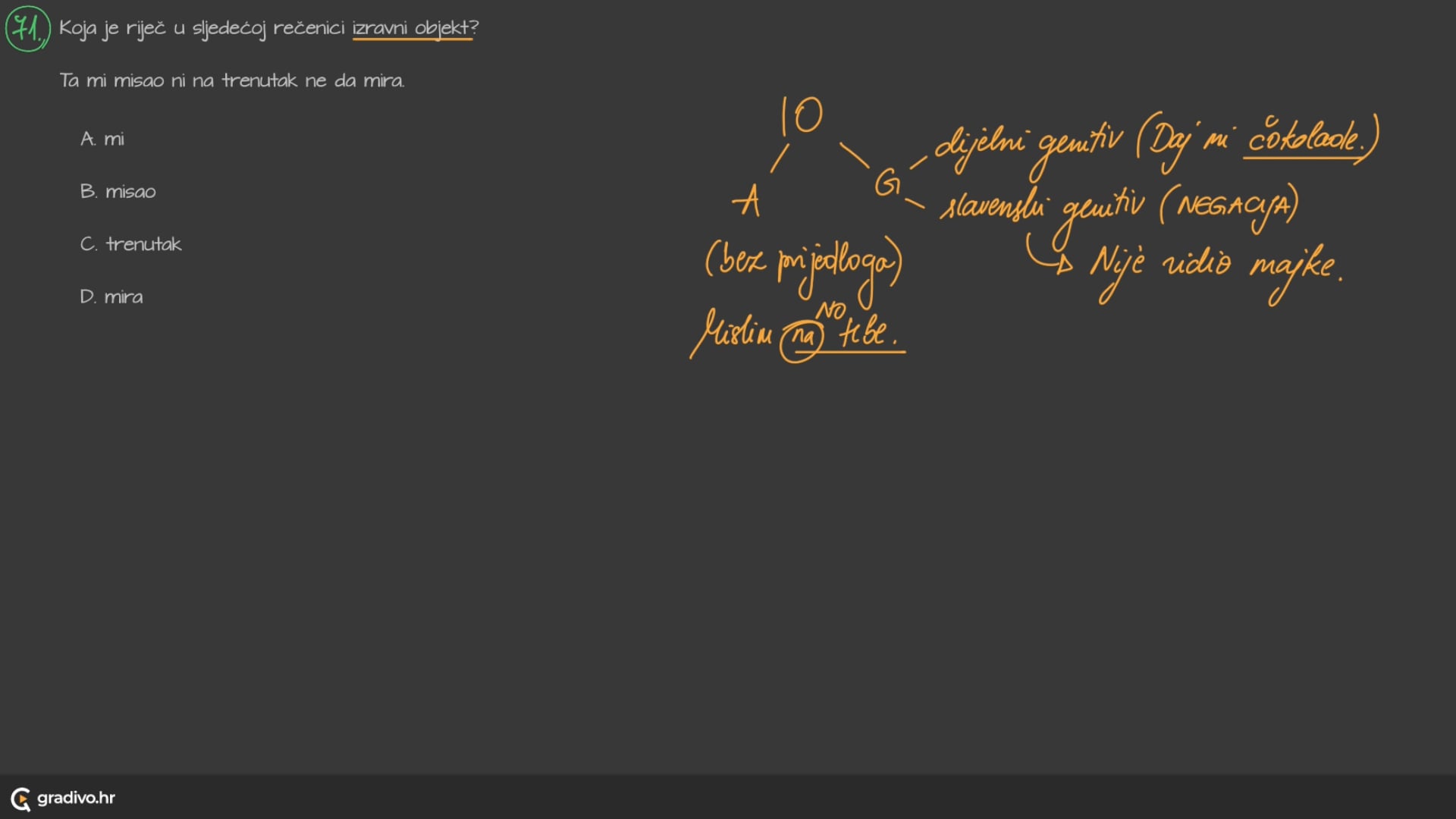Click the handwritten word majke
The width and height of the screenshot is (1456, 819).
click(1292, 267)
